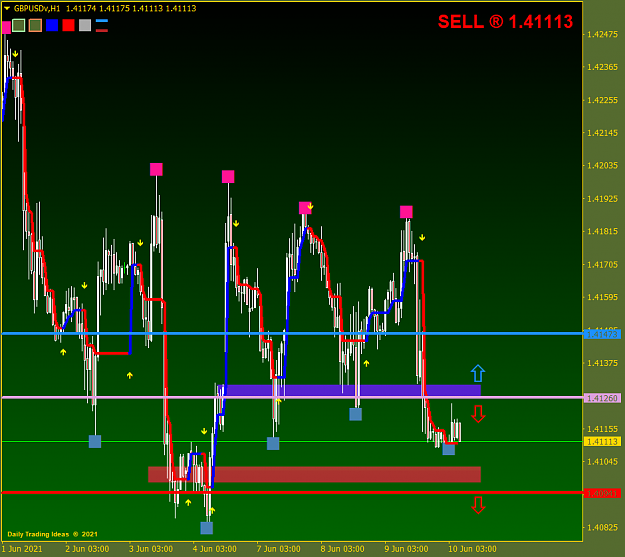Click the SELL ® 1.41113 signal label
Screen dimensions: 625x557
pyautogui.click(x=505, y=22)
